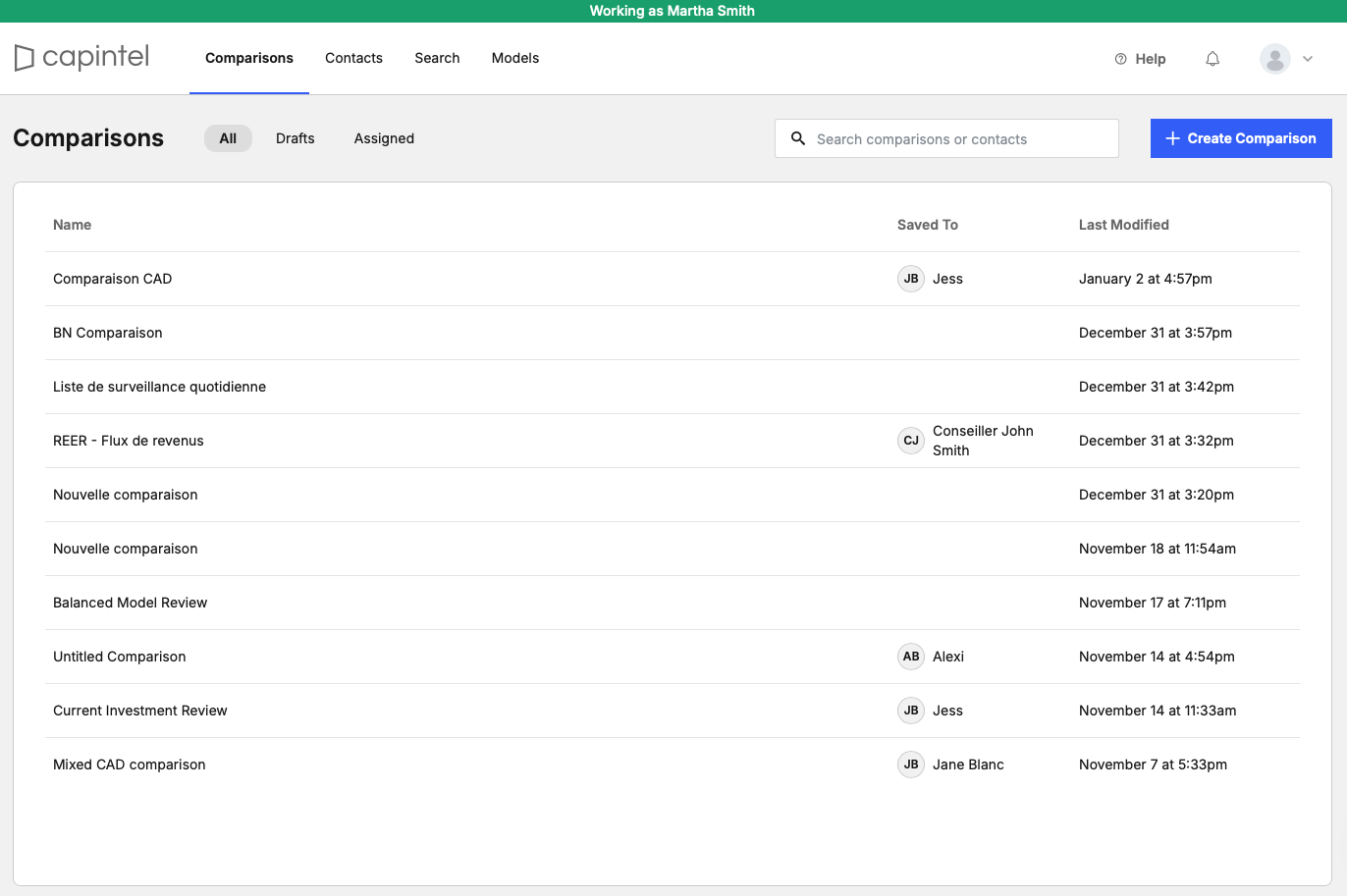The width and height of the screenshot is (1347, 896).
Task: Open Balanced Model Review
Action: click(673, 603)
